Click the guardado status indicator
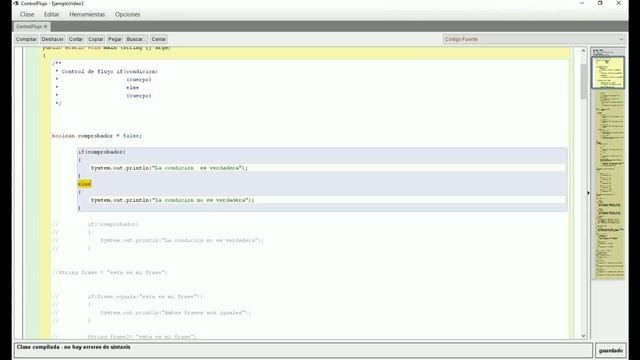Viewport: 640px width, 360px height. [x=611, y=351]
